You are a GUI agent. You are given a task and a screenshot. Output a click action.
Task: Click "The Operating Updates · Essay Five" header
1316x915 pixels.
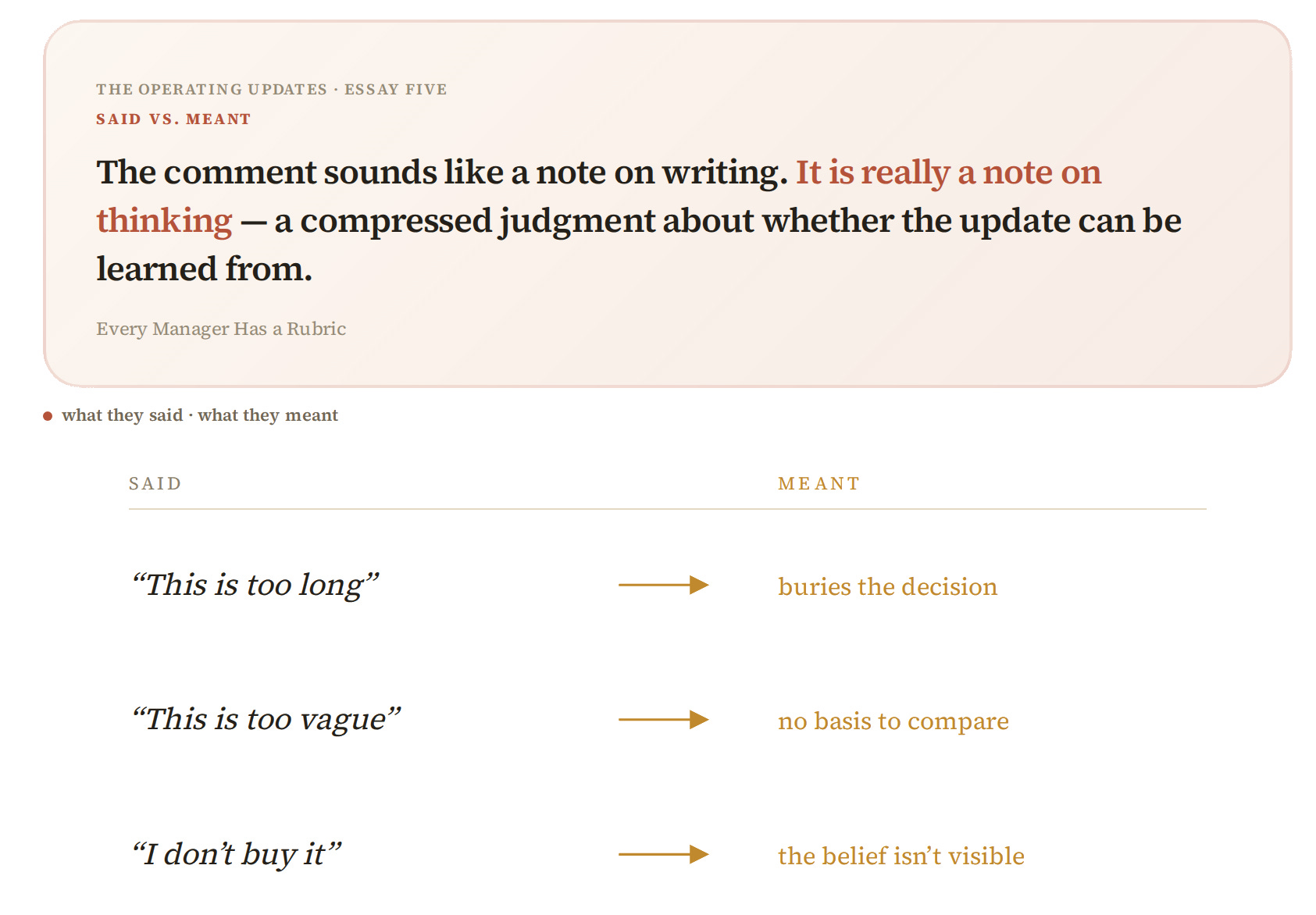[272, 89]
